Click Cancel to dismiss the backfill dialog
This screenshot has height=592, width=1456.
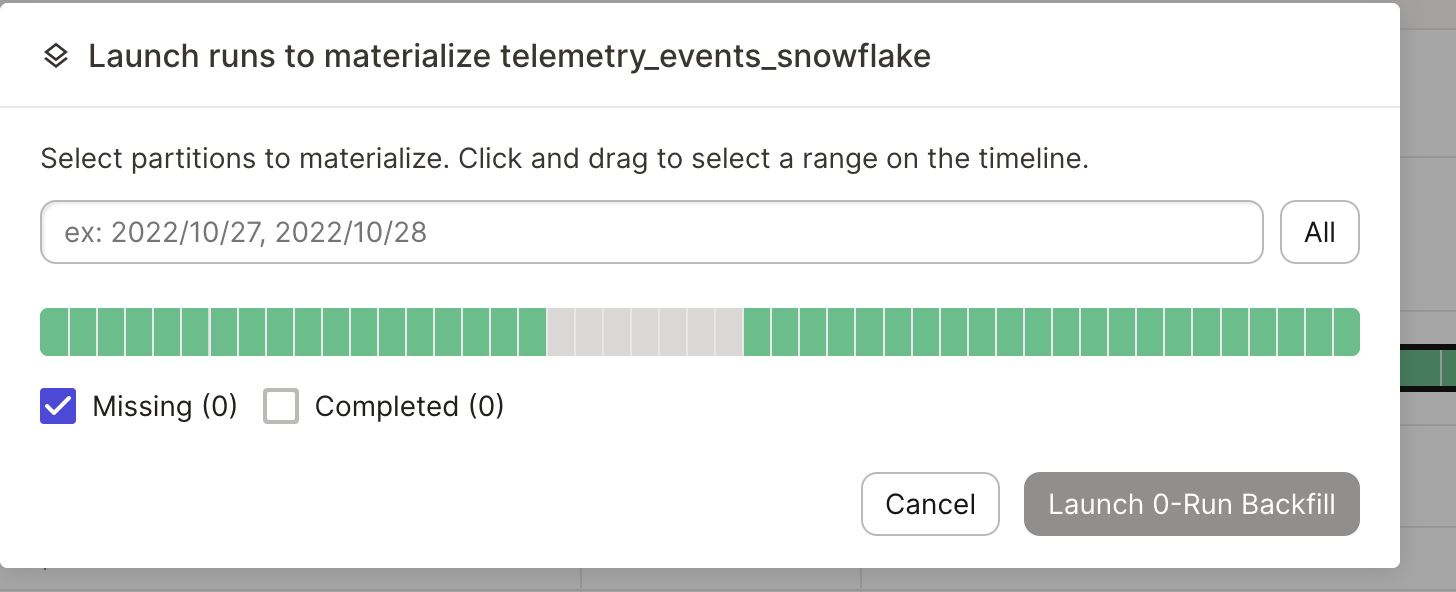930,504
